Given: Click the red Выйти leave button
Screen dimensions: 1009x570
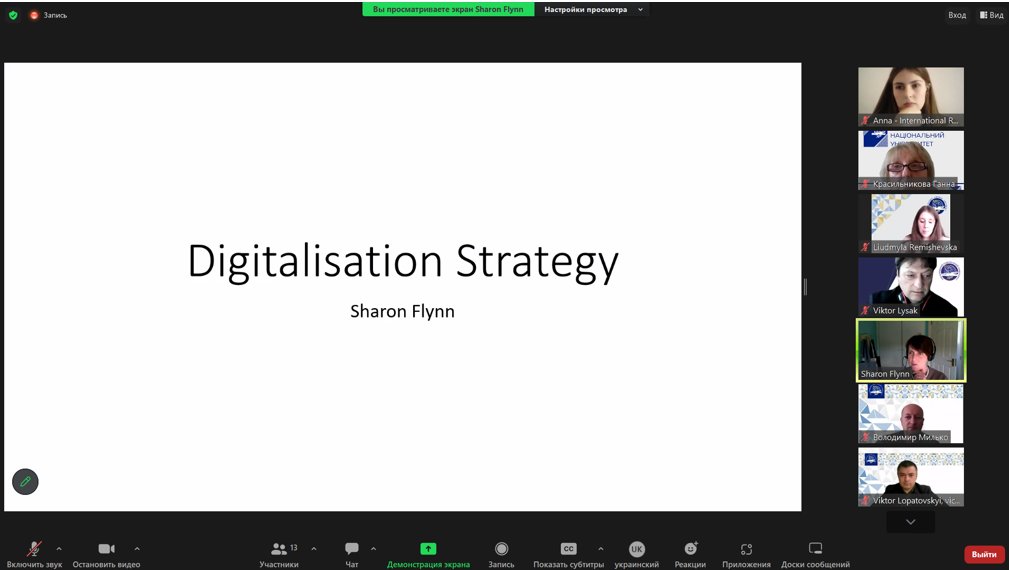Looking at the screenshot, I should (984, 554).
